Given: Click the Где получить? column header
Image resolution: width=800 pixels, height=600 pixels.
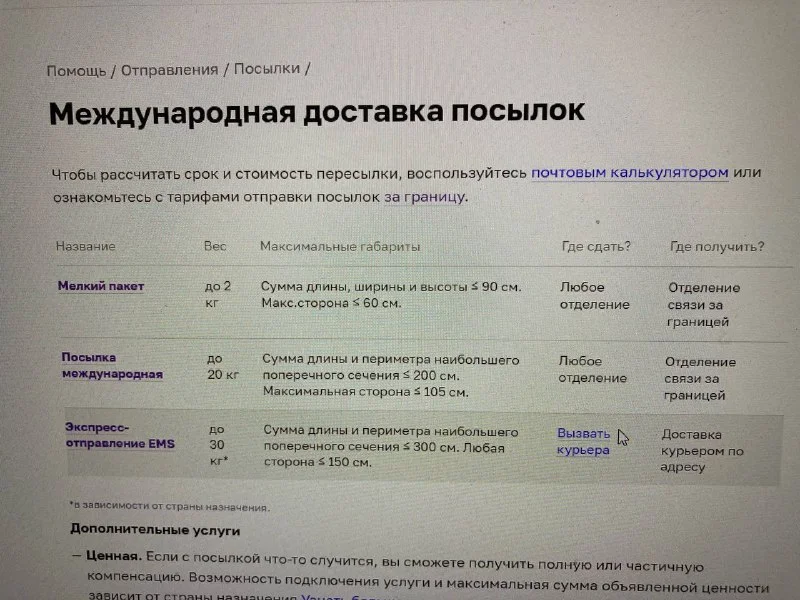Looking at the screenshot, I should [x=717, y=247].
